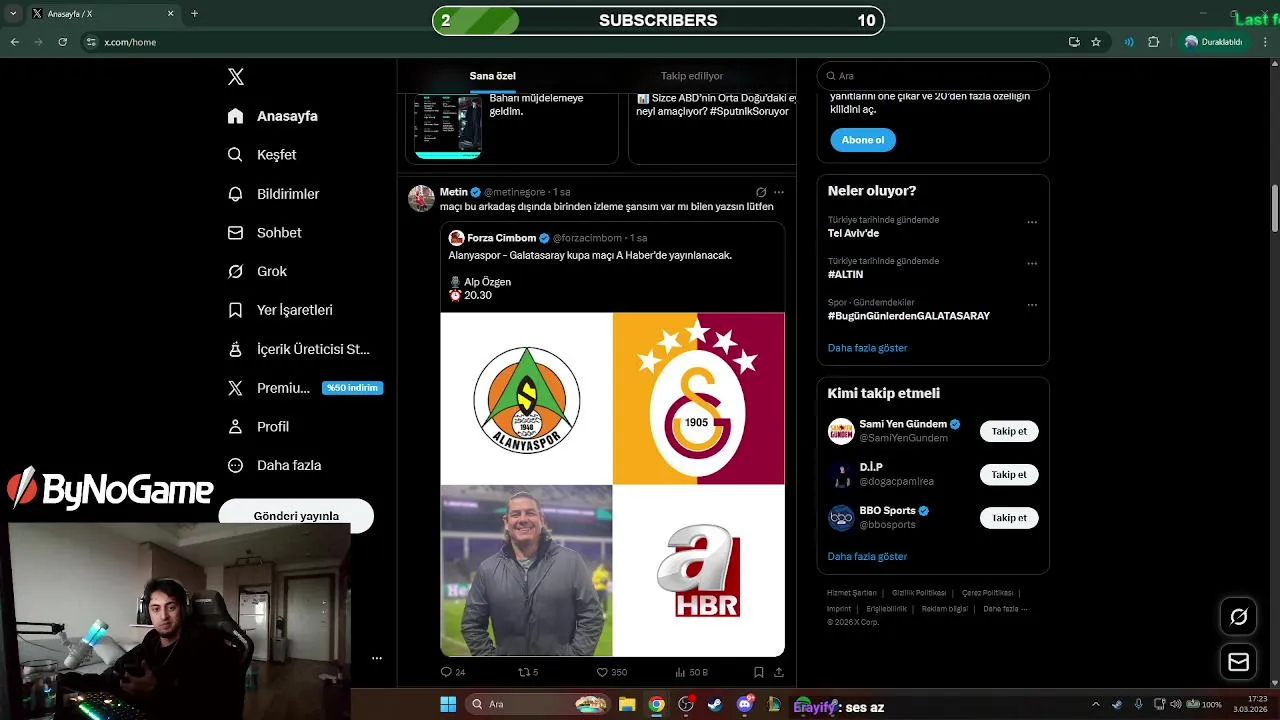This screenshot has height=720, width=1280.
Task: Open Premium X icon in sidebar
Action: (x=235, y=388)
